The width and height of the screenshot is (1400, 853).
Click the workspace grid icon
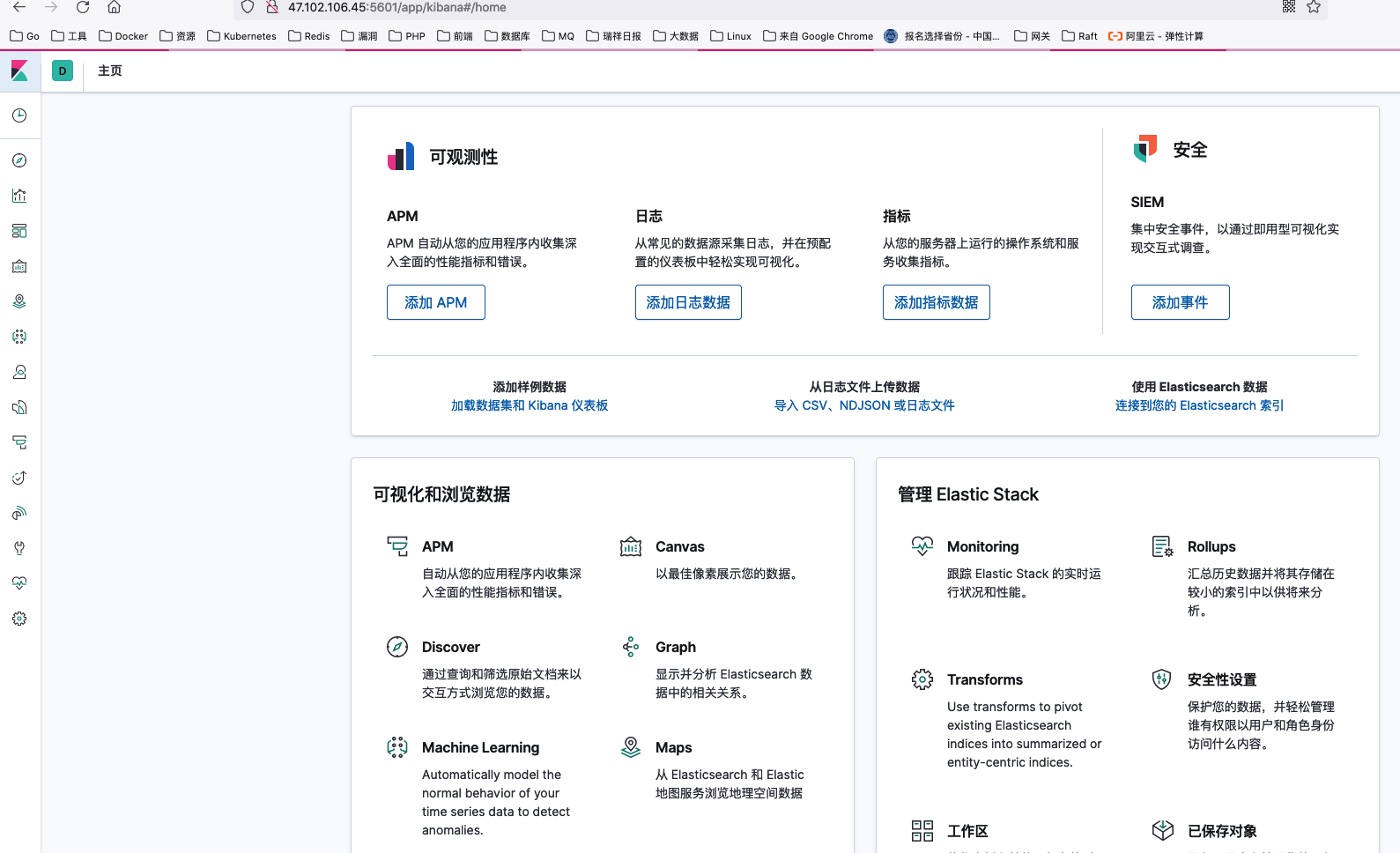pos(922,831)
